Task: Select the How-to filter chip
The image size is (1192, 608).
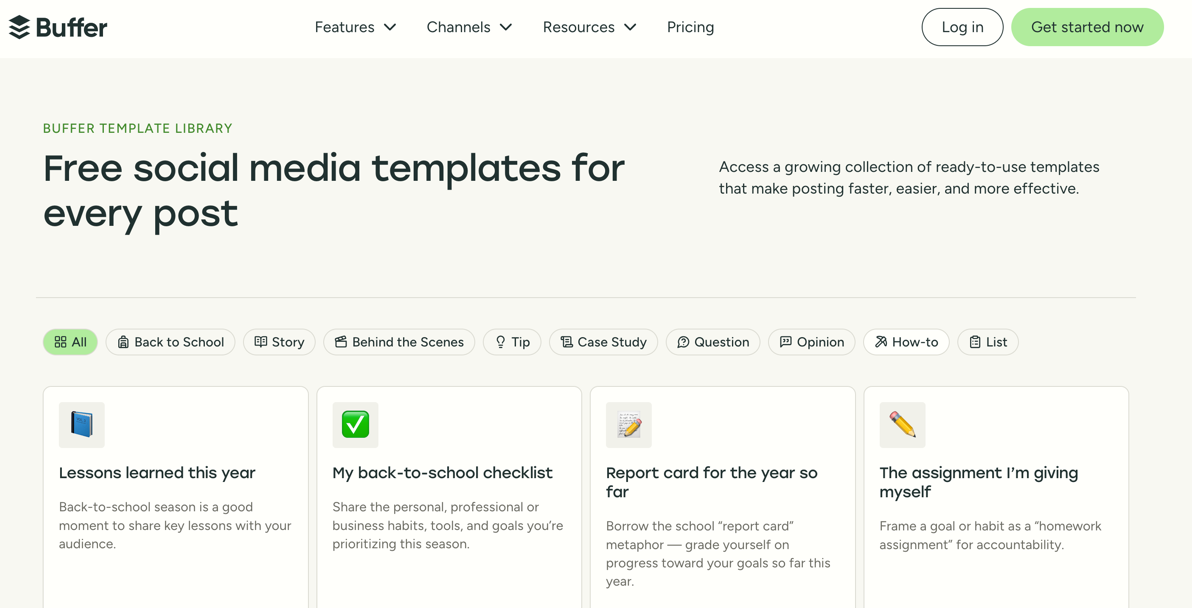Action: [906, 342]
